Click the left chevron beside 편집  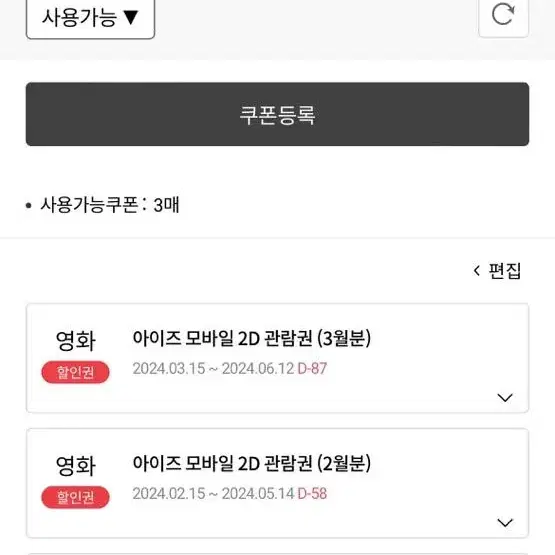[x=477, y=271]
